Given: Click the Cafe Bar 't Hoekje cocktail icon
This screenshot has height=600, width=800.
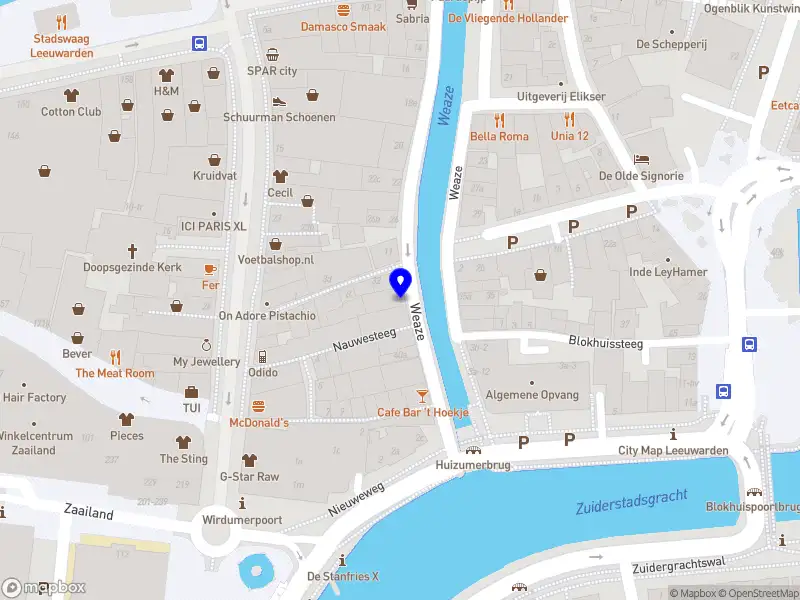Looking at the screenshot, I should pyautogui.click(x=422, y=396).
